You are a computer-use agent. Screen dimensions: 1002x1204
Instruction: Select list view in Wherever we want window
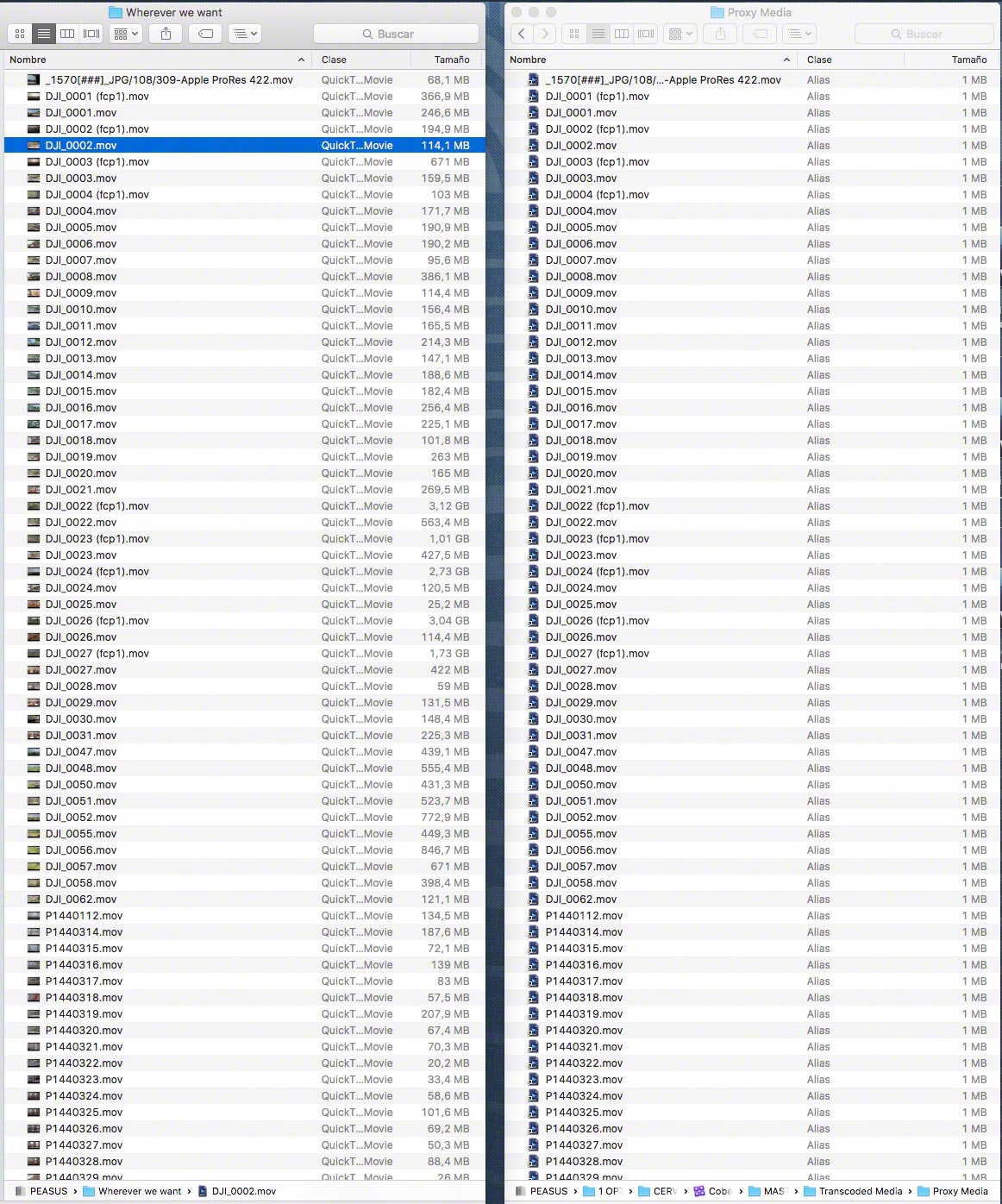(x=44, y=34)
